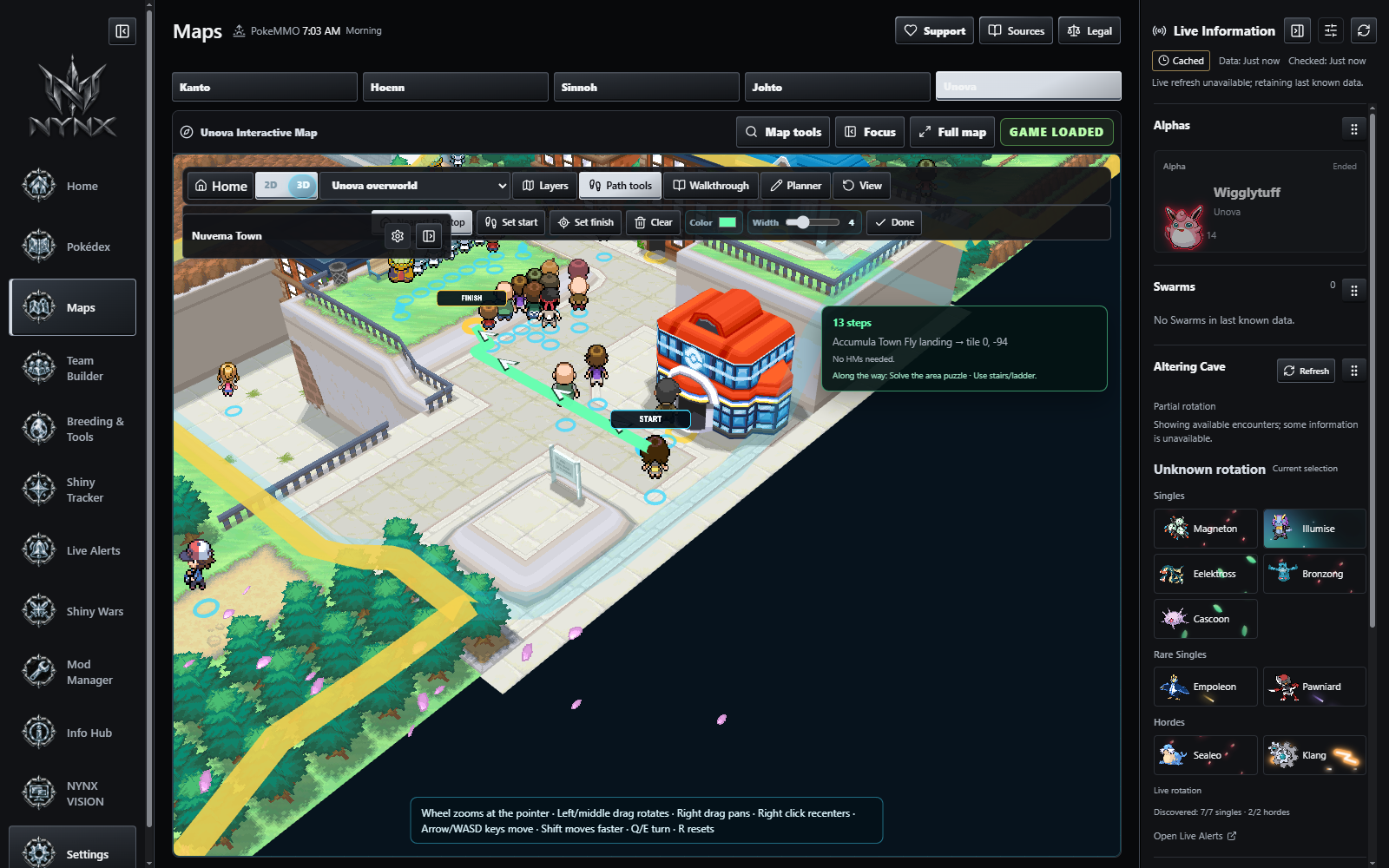
Task: Select Klang horde card
Action: pos(1314,755)
